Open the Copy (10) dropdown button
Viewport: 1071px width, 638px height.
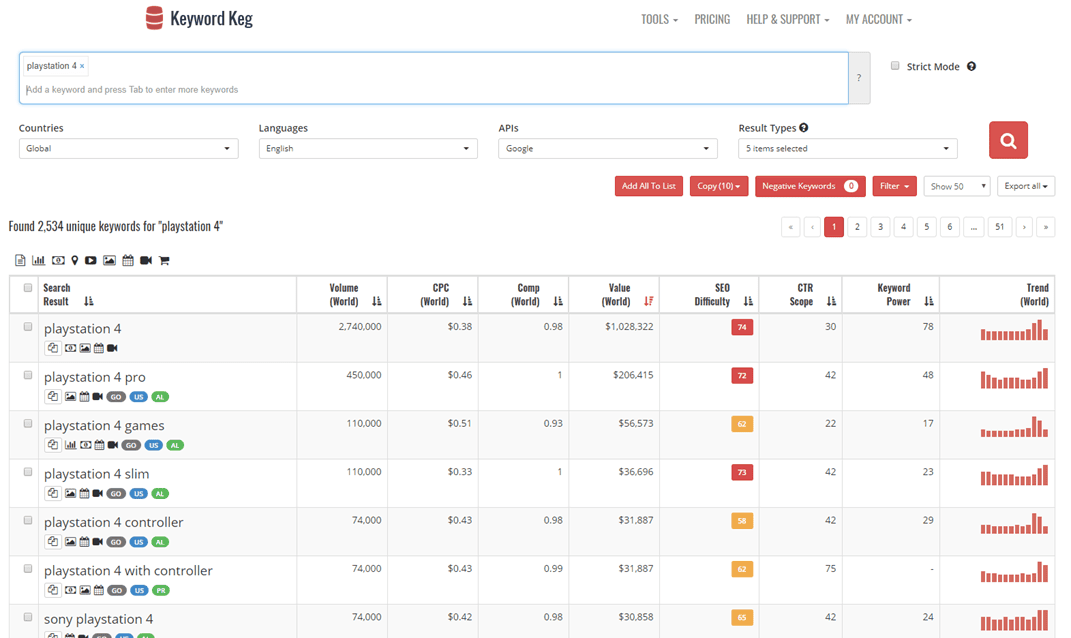pyautogui.click(x=719, y=186)
